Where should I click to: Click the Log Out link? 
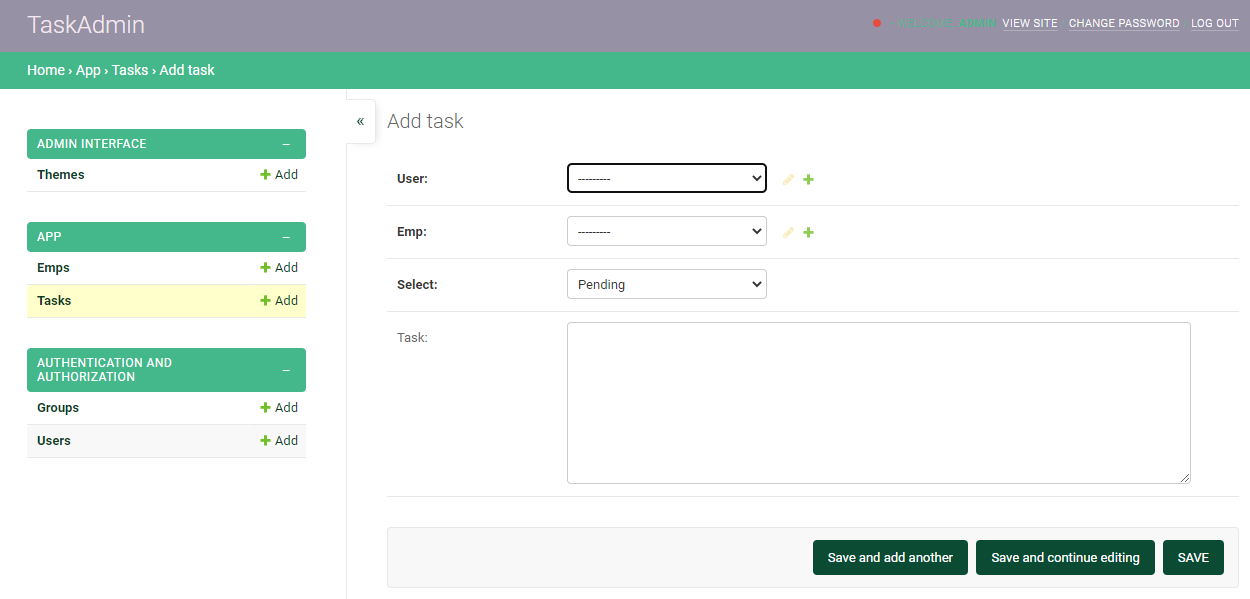pyautogui.click(x=1215, y=23)
